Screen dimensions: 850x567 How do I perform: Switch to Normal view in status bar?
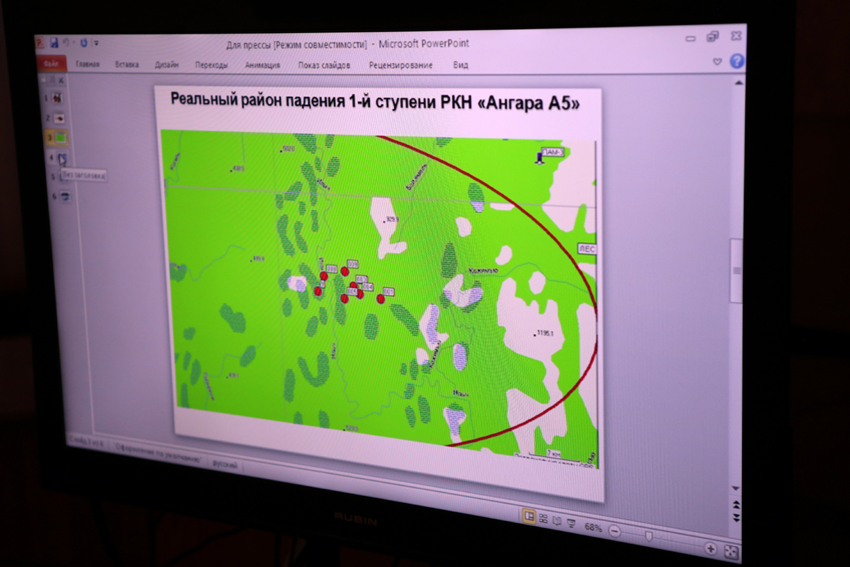coord(529,517)
